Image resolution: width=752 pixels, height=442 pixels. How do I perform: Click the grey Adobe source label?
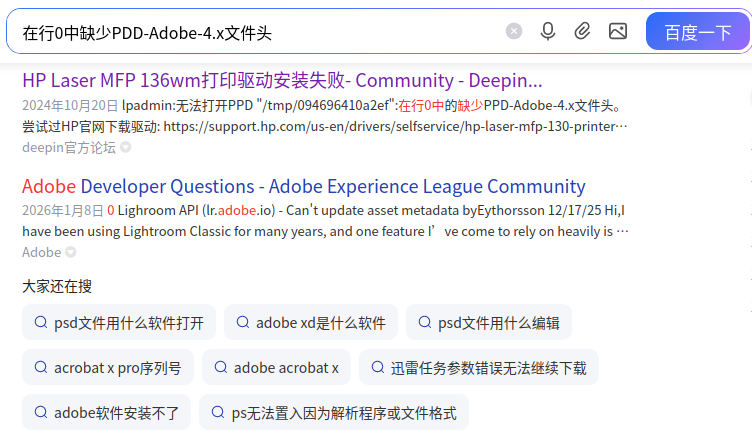(x=42, y=252)
